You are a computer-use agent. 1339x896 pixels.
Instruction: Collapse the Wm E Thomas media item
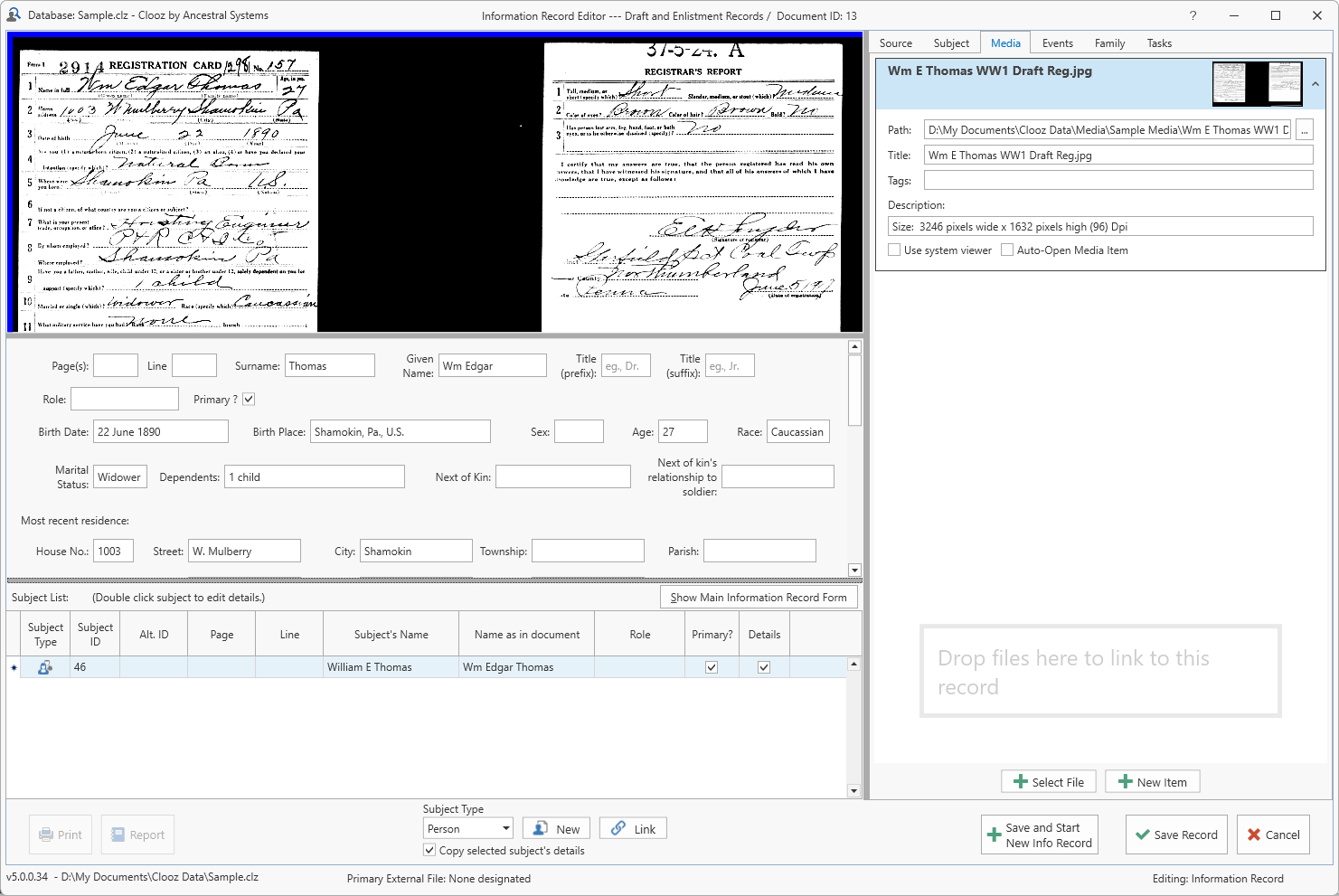tap(1315, 84)
